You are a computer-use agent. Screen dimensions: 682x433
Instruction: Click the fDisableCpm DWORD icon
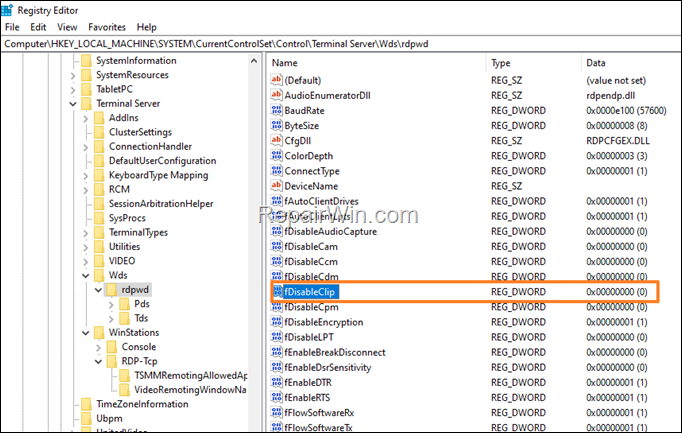276,306
